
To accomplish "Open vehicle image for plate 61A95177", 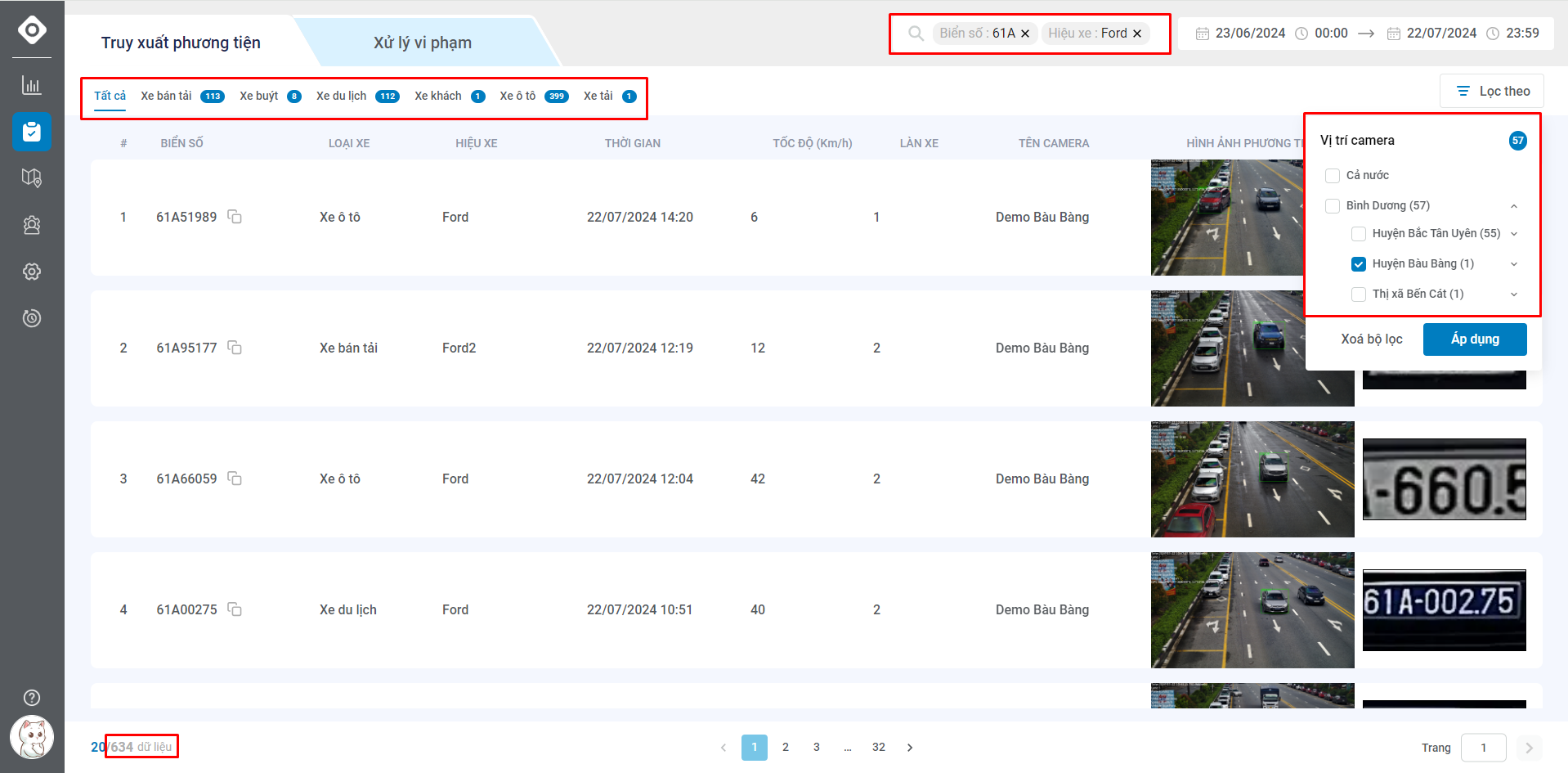I will pos(1252,348).
